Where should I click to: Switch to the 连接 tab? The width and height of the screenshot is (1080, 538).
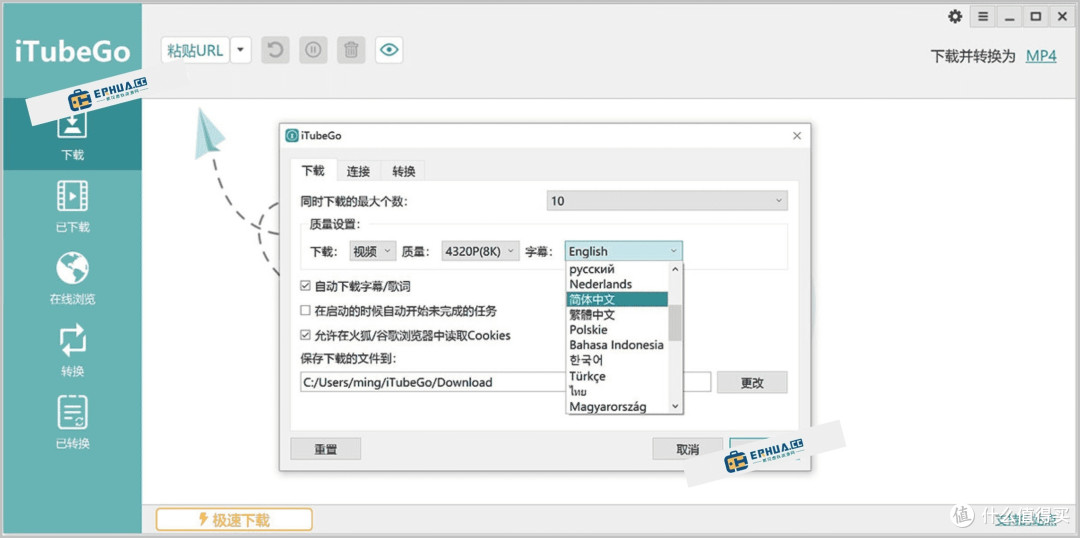coord(358,172)
